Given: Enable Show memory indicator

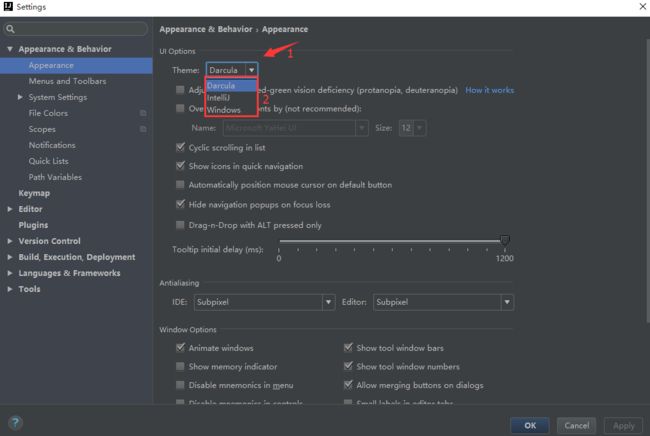Looking at the screenshot, I should point(180,366).
